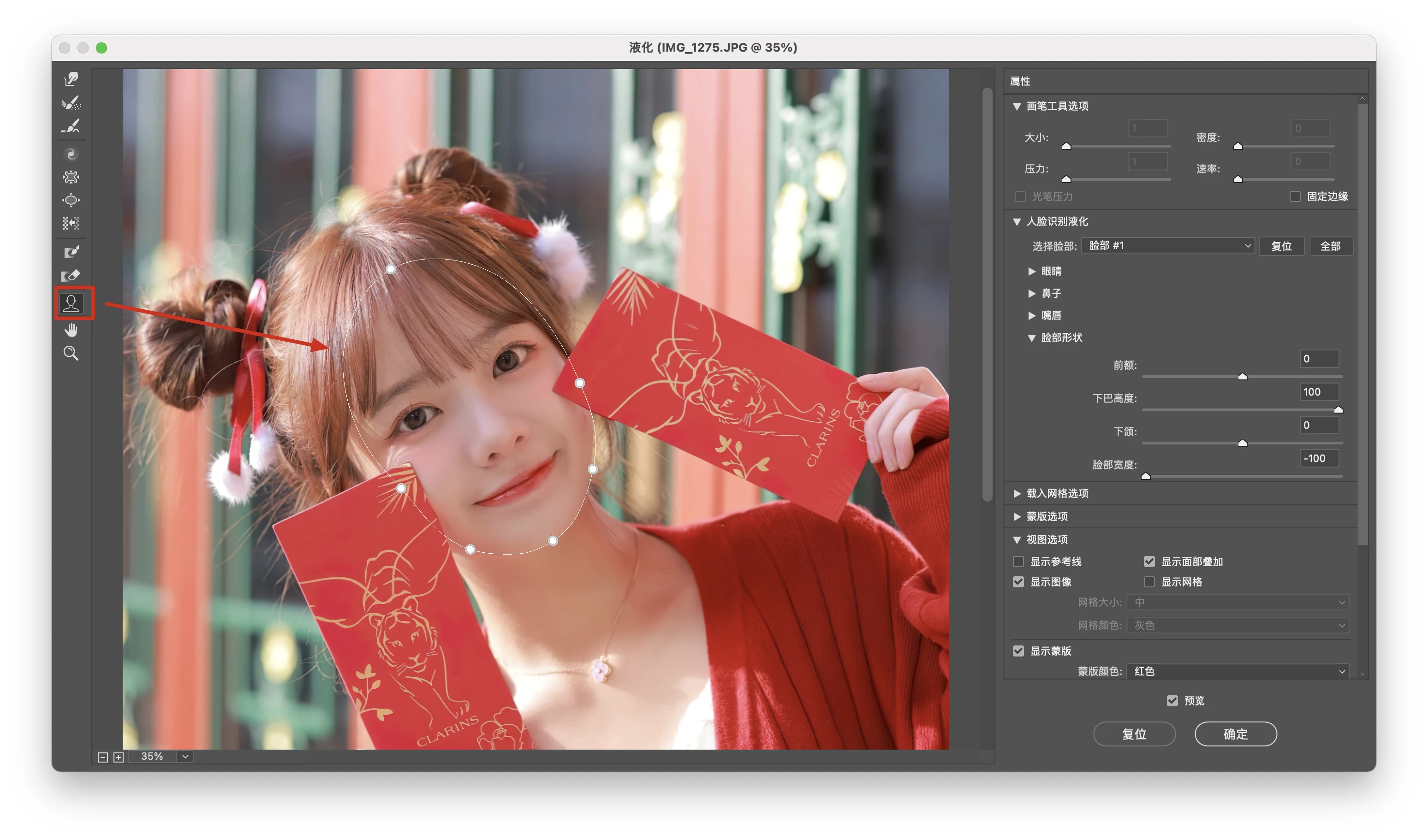
Task: Open the 选择脸部 face dropdown
Action: tap(1168, 246)
